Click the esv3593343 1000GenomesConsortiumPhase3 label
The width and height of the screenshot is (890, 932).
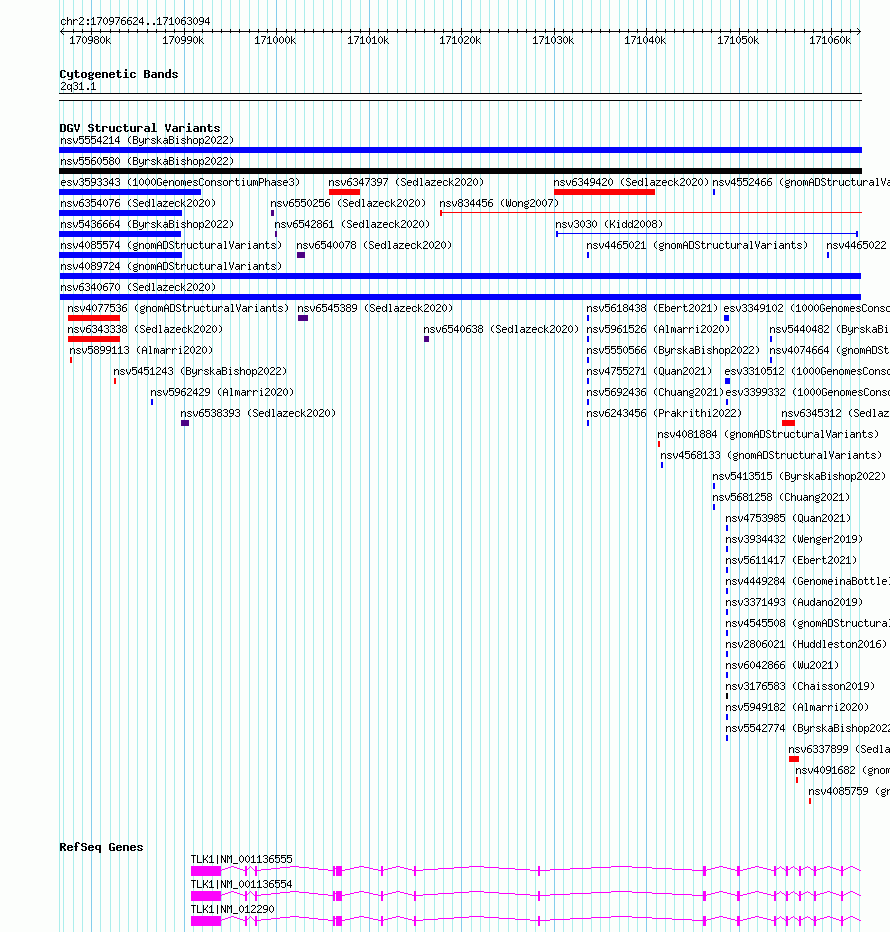point(180,182)
